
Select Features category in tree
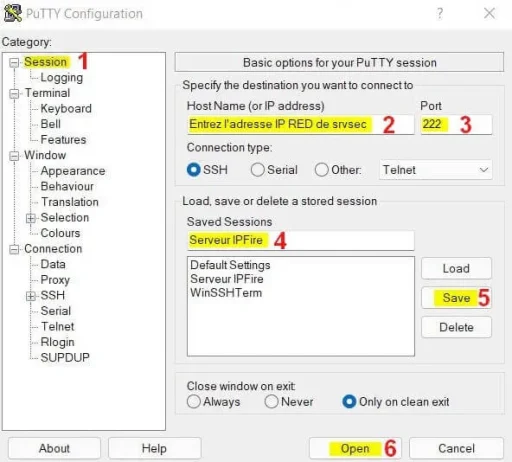(x=63, y=140)
